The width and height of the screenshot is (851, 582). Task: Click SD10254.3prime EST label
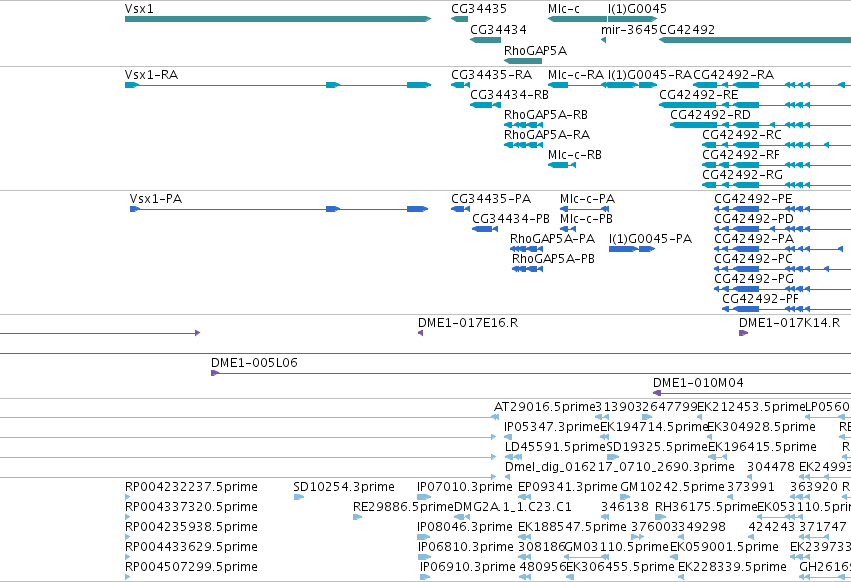[344, 486]
